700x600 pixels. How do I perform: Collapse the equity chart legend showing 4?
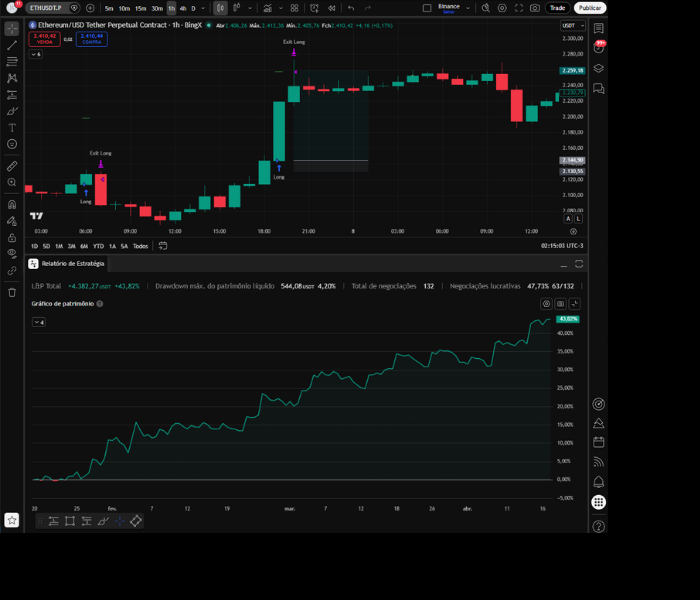coord(39,322)
